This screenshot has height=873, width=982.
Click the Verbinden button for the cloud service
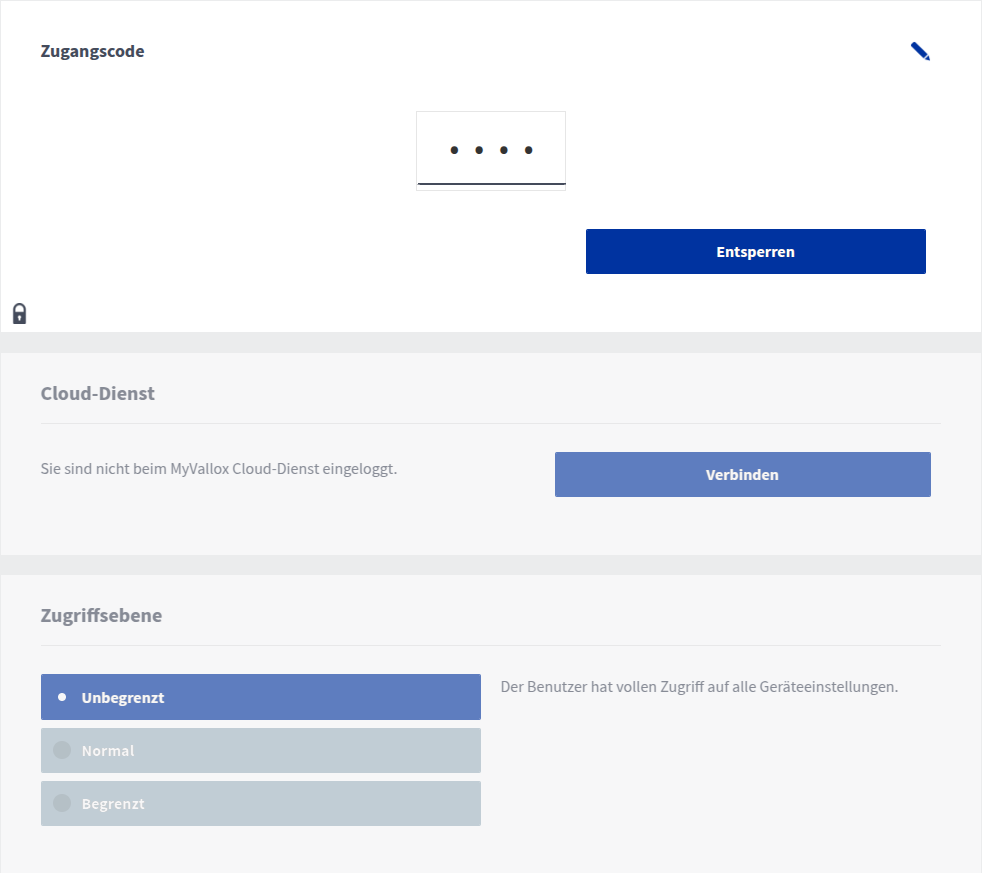click(x=742, y=475)
